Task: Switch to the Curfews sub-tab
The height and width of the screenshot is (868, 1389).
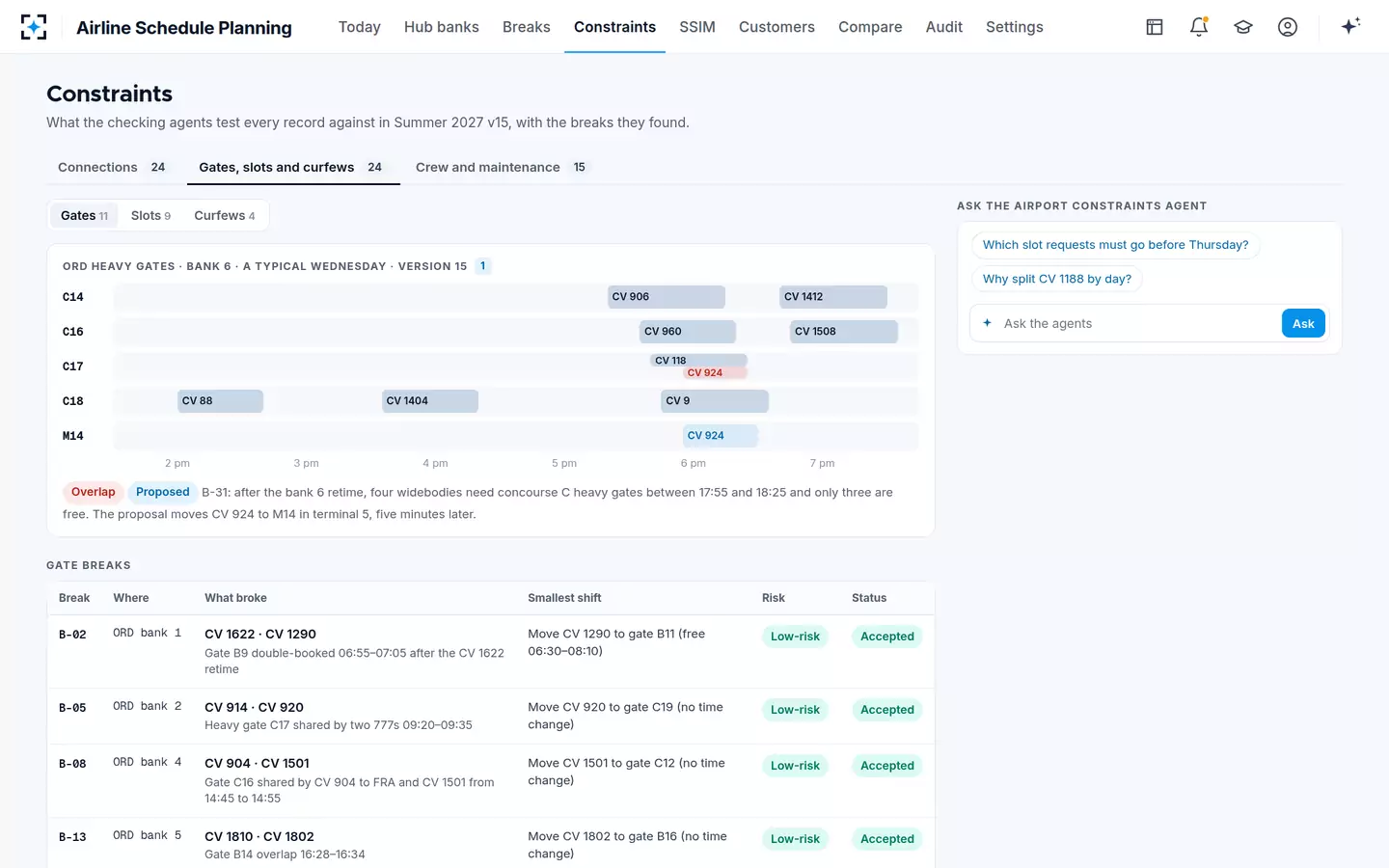Action: [225, 215]
